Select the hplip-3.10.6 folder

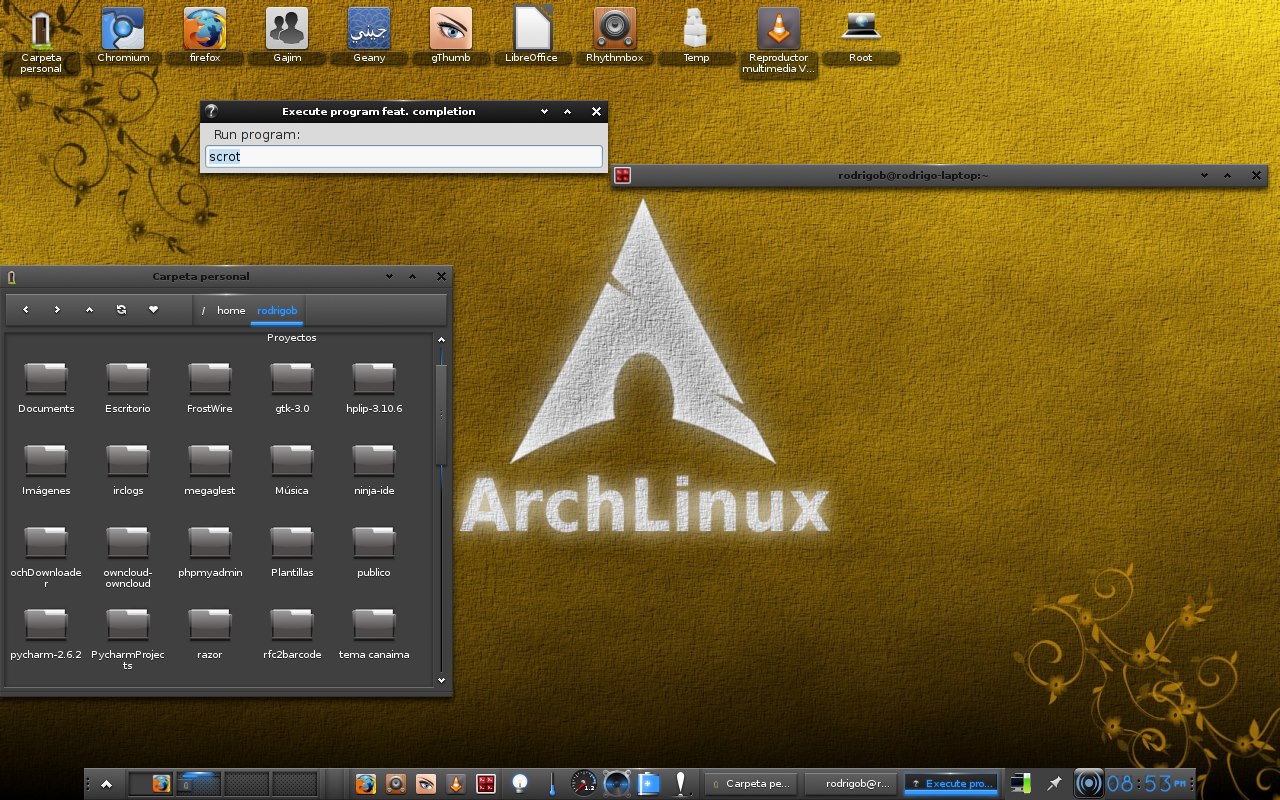click(374, 388)
